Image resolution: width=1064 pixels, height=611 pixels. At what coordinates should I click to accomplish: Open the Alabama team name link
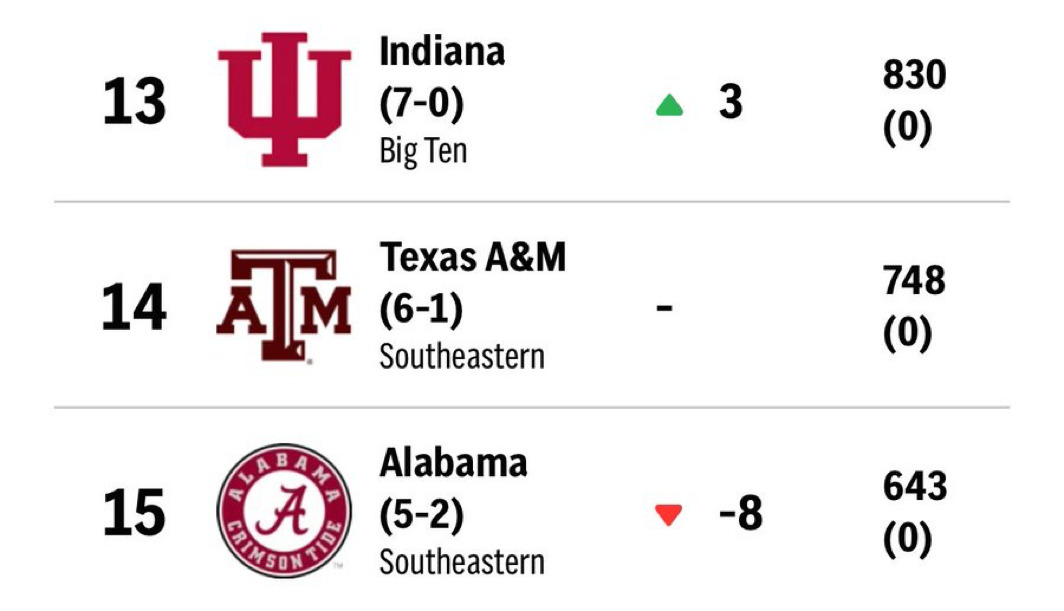tap(453, 463)
